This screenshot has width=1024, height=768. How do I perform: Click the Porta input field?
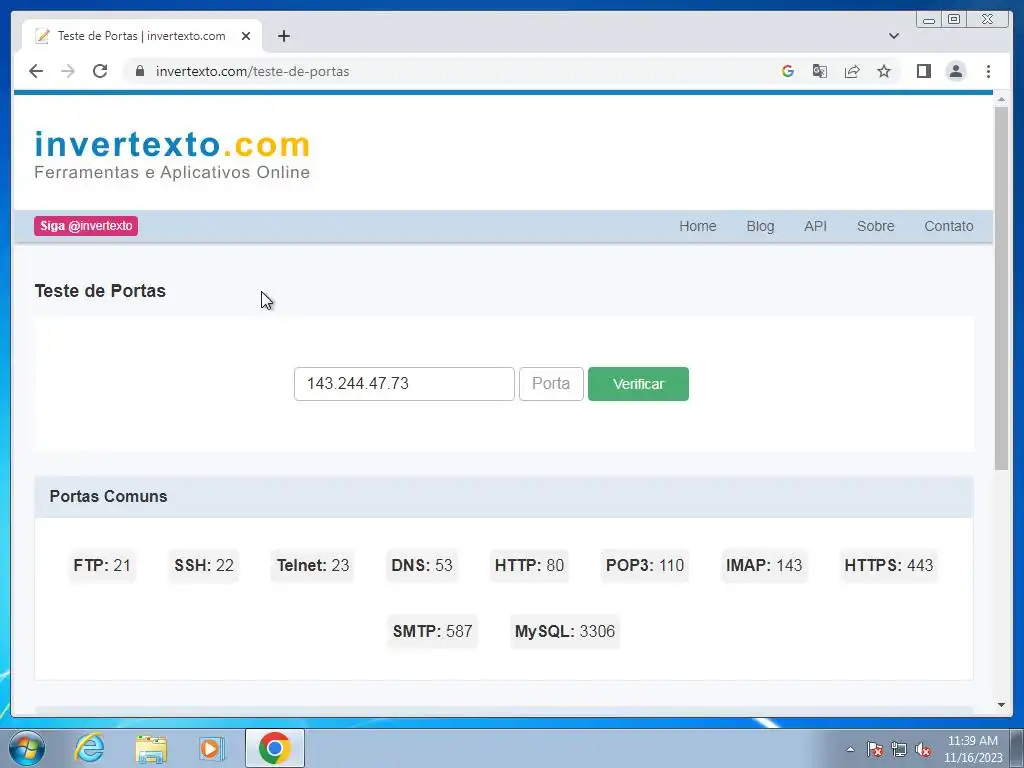pyautogui.click(x=551, y=384)
